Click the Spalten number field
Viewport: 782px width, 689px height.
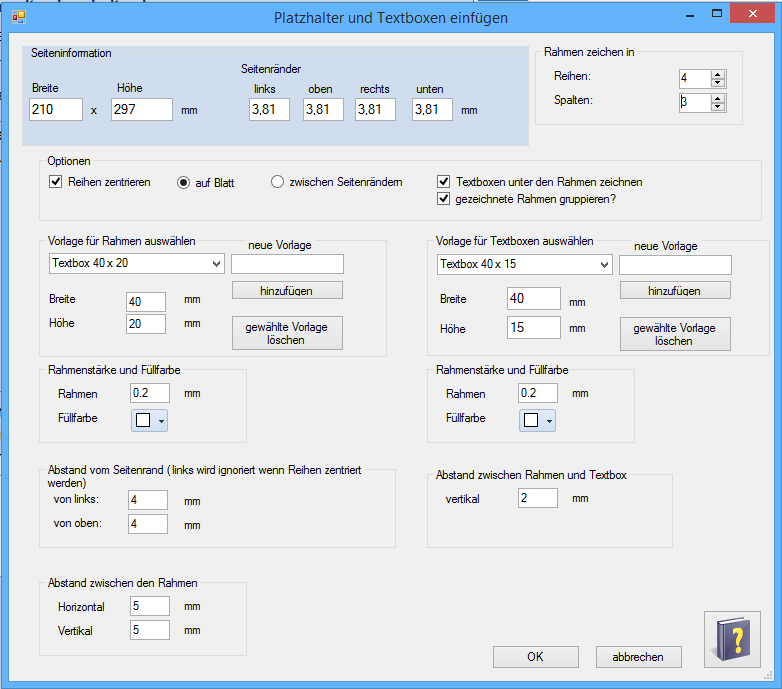tap(695, 102)
